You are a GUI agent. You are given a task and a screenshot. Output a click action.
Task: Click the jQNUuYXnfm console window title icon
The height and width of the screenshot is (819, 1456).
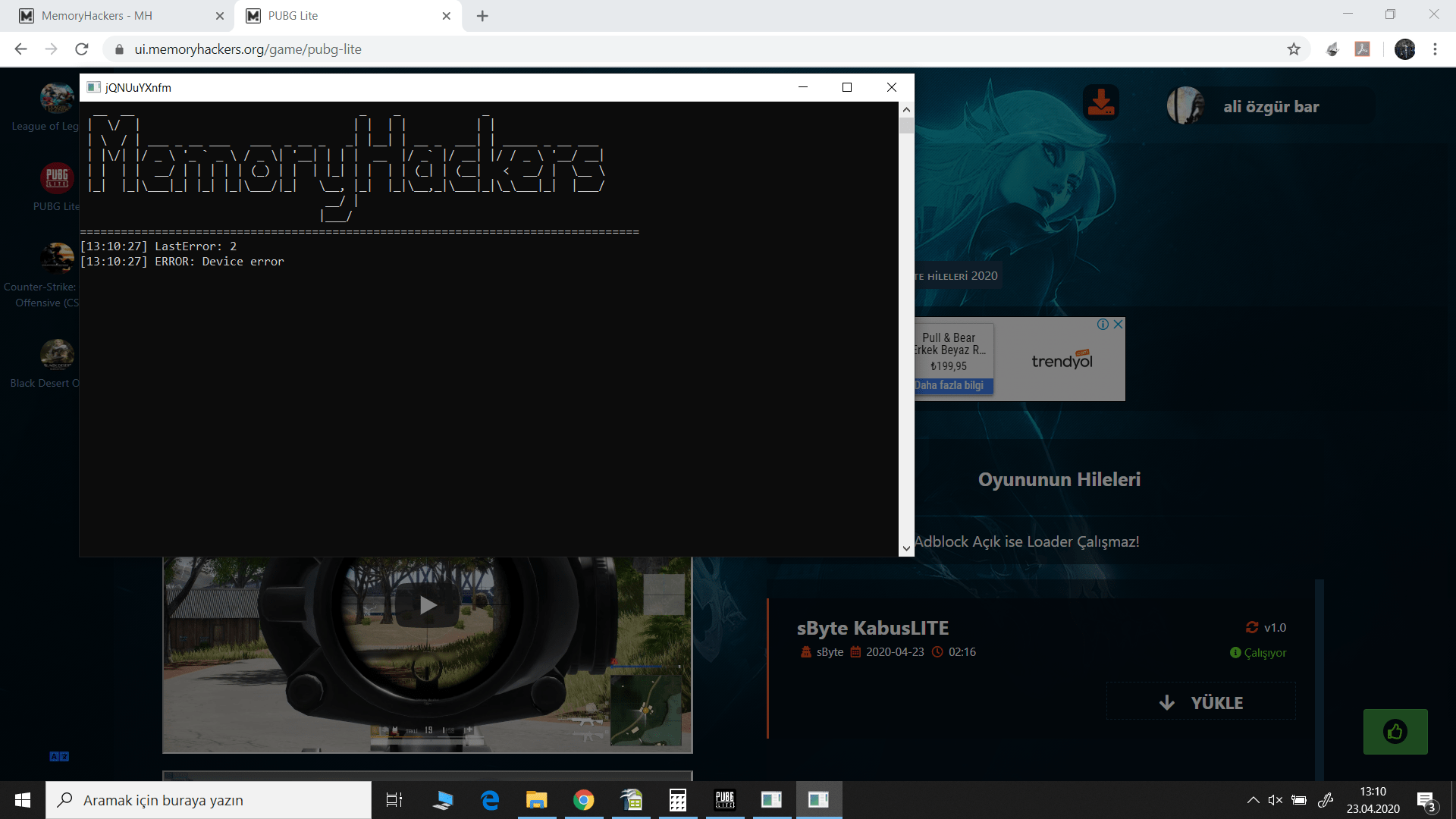coord(94,87)
